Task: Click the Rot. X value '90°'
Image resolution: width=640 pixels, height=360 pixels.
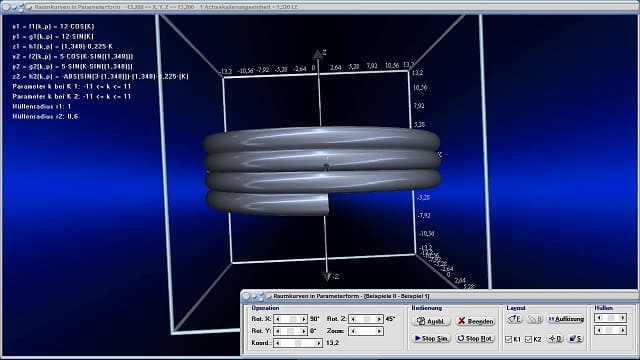Action: pos(314,319)
